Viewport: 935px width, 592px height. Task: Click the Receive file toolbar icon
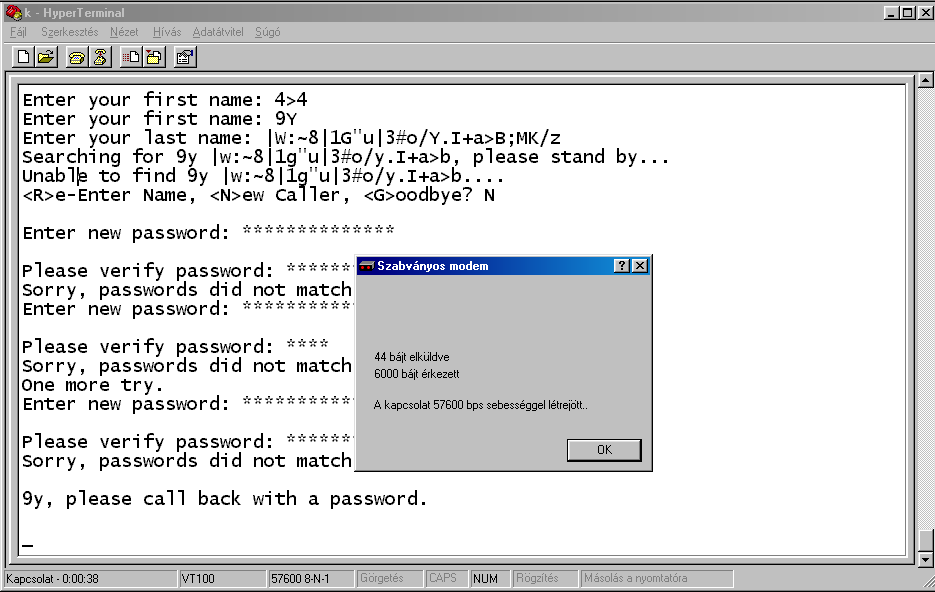(154, 57)
